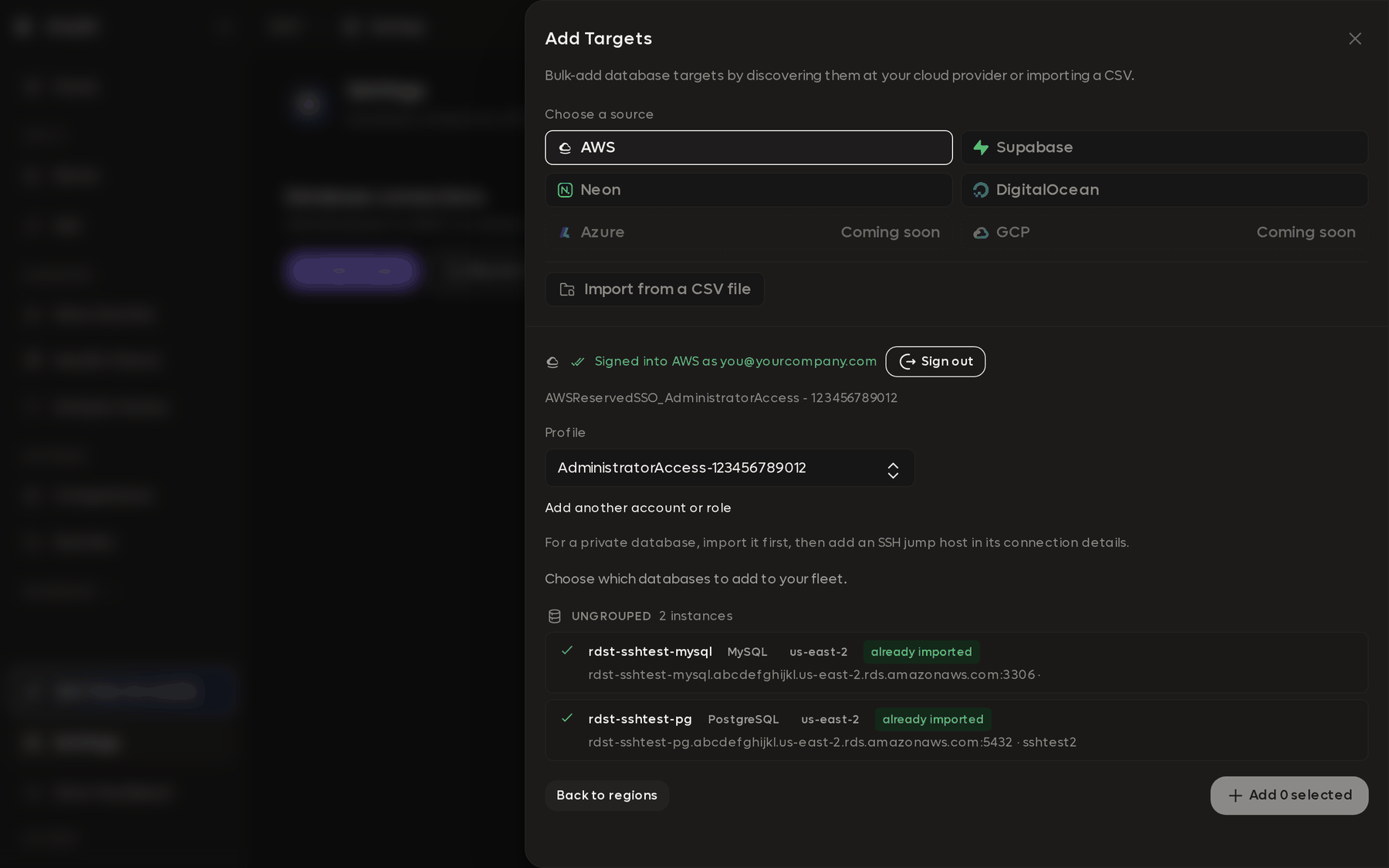Sign out of AWS
1389x868 pixels.
(x=935, y=362)
